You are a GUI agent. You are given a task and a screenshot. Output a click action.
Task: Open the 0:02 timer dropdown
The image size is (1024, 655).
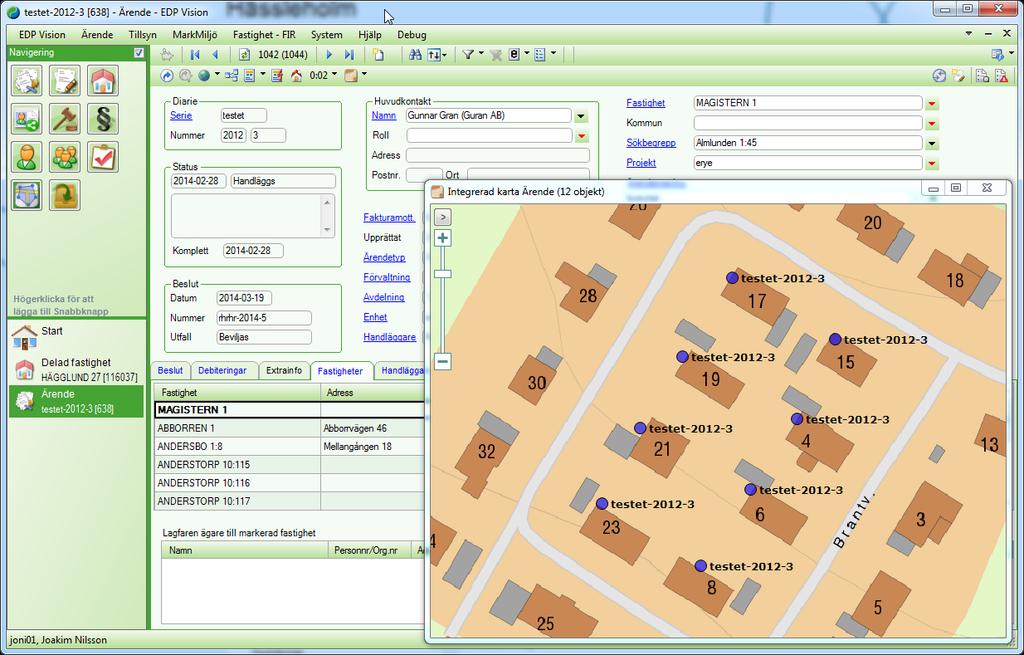pyautogui.click(x=334, y=74)
